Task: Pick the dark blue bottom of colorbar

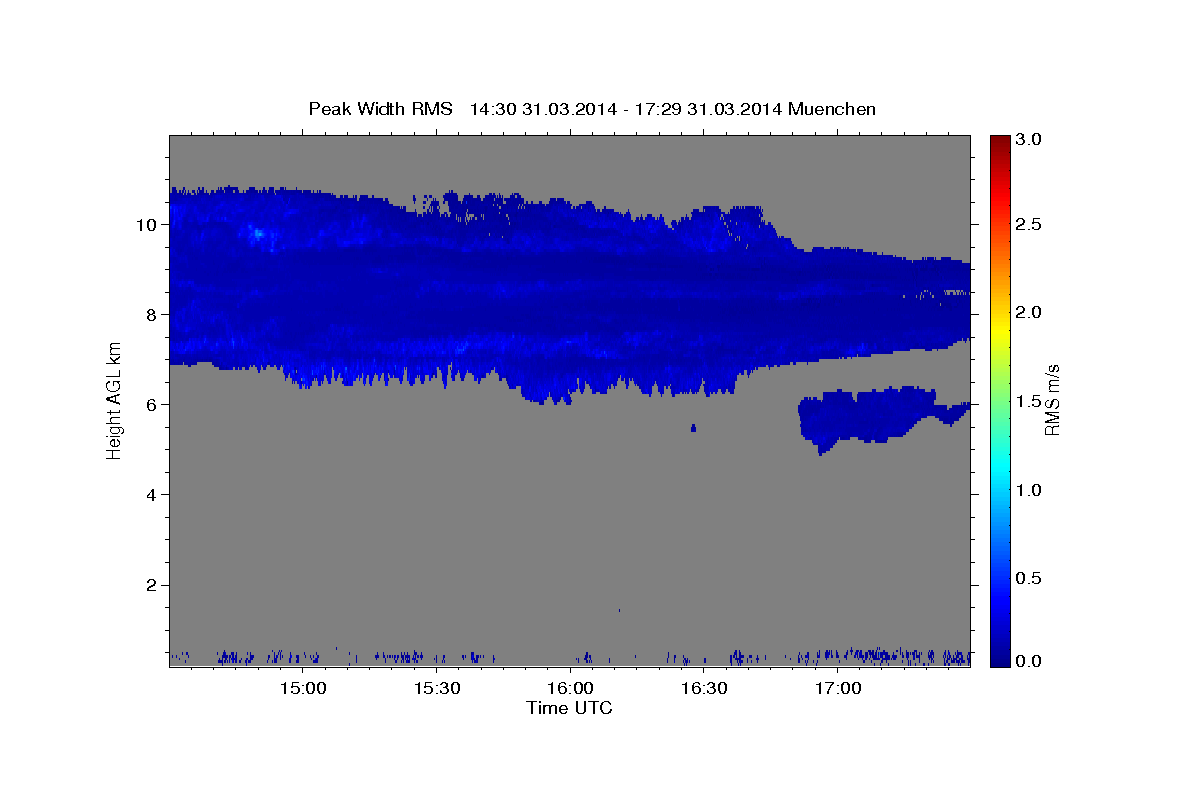Action: (999, 660)
